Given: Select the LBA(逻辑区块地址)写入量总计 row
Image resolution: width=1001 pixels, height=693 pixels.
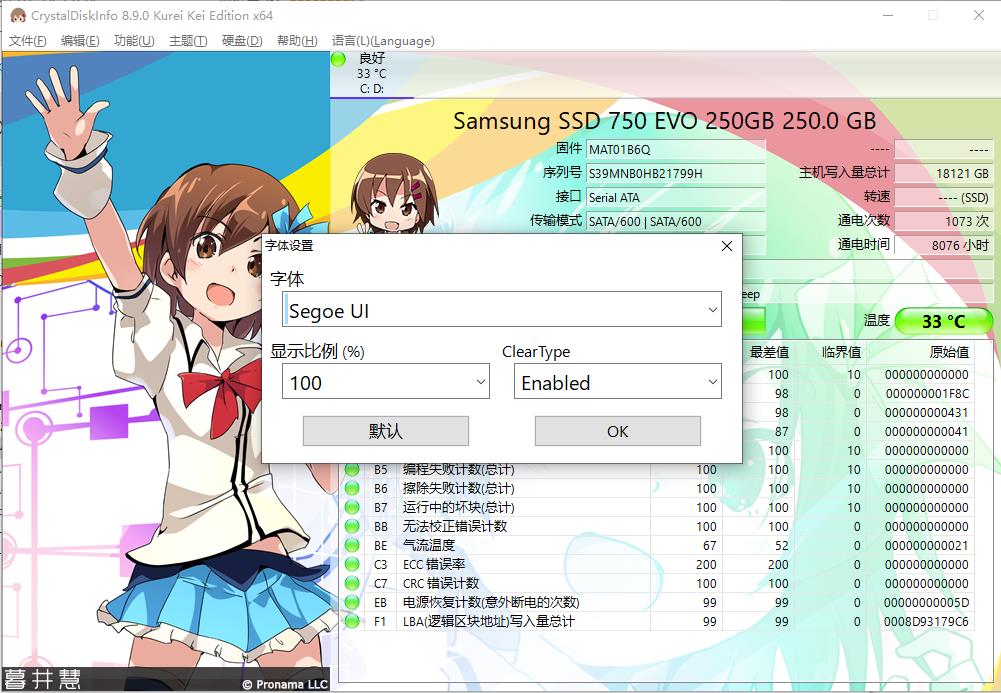Looking at the screenshot, I should [656, 622].
